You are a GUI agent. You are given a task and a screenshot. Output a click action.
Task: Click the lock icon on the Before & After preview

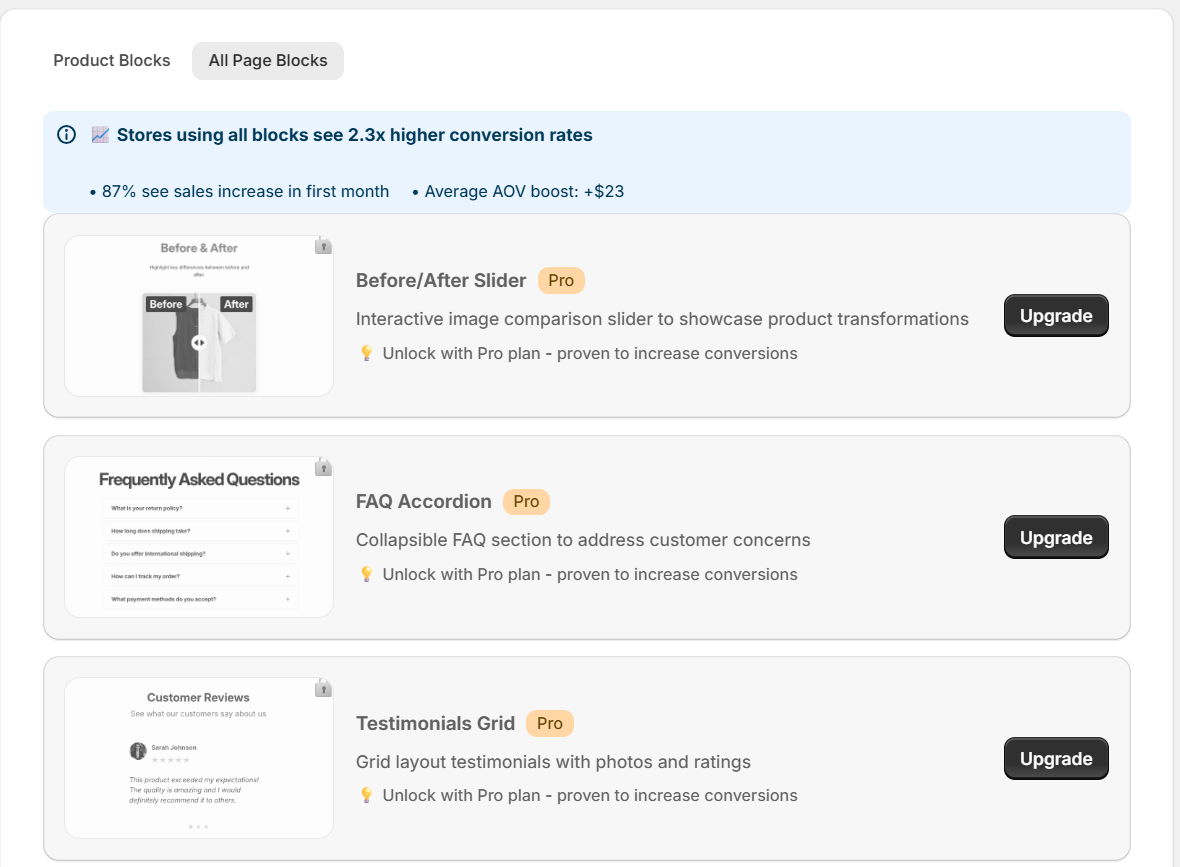323,246
